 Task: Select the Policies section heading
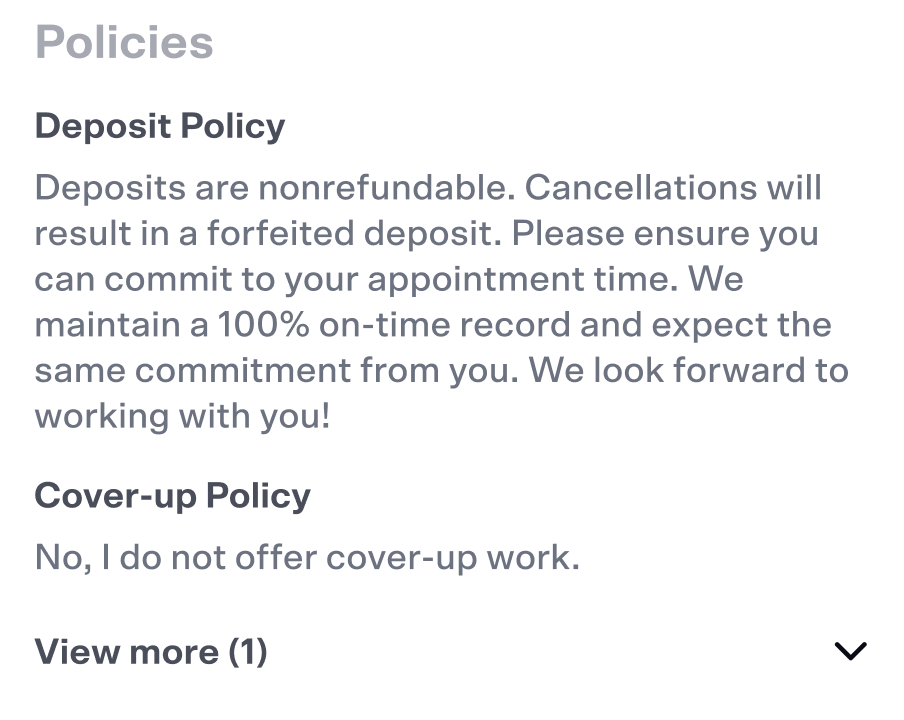124,43
